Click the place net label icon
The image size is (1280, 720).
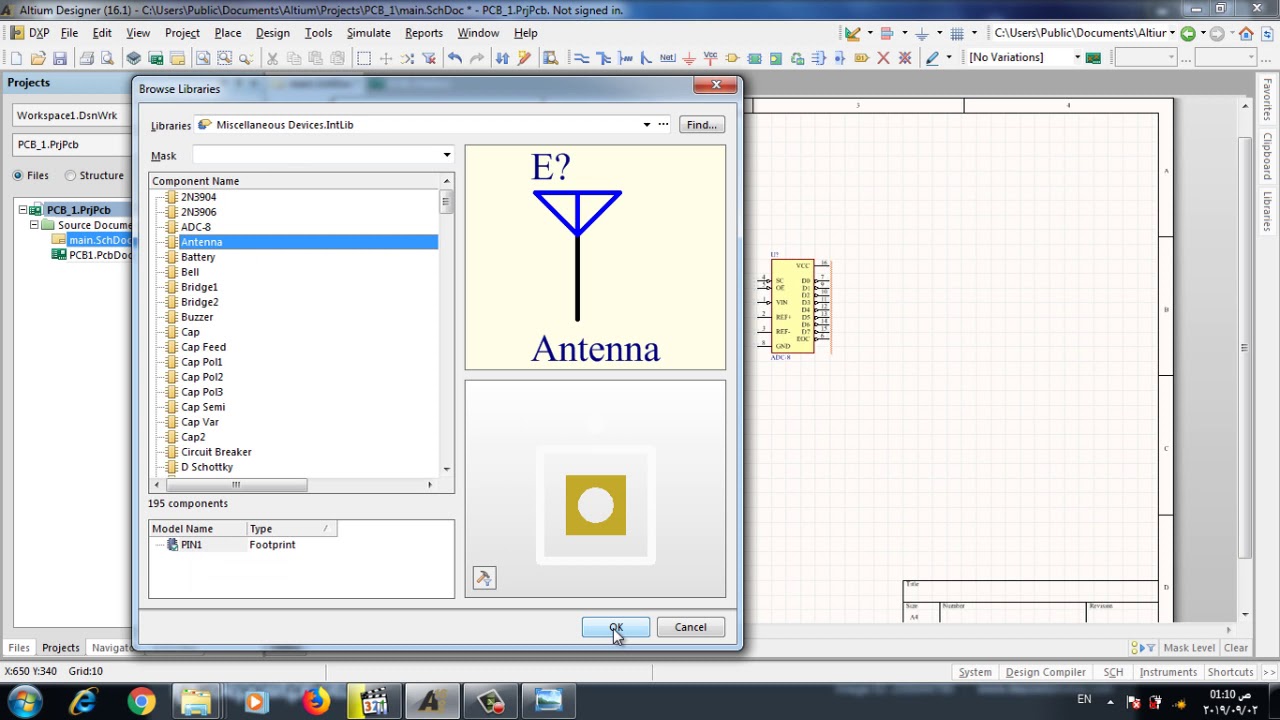pos(667,57)
